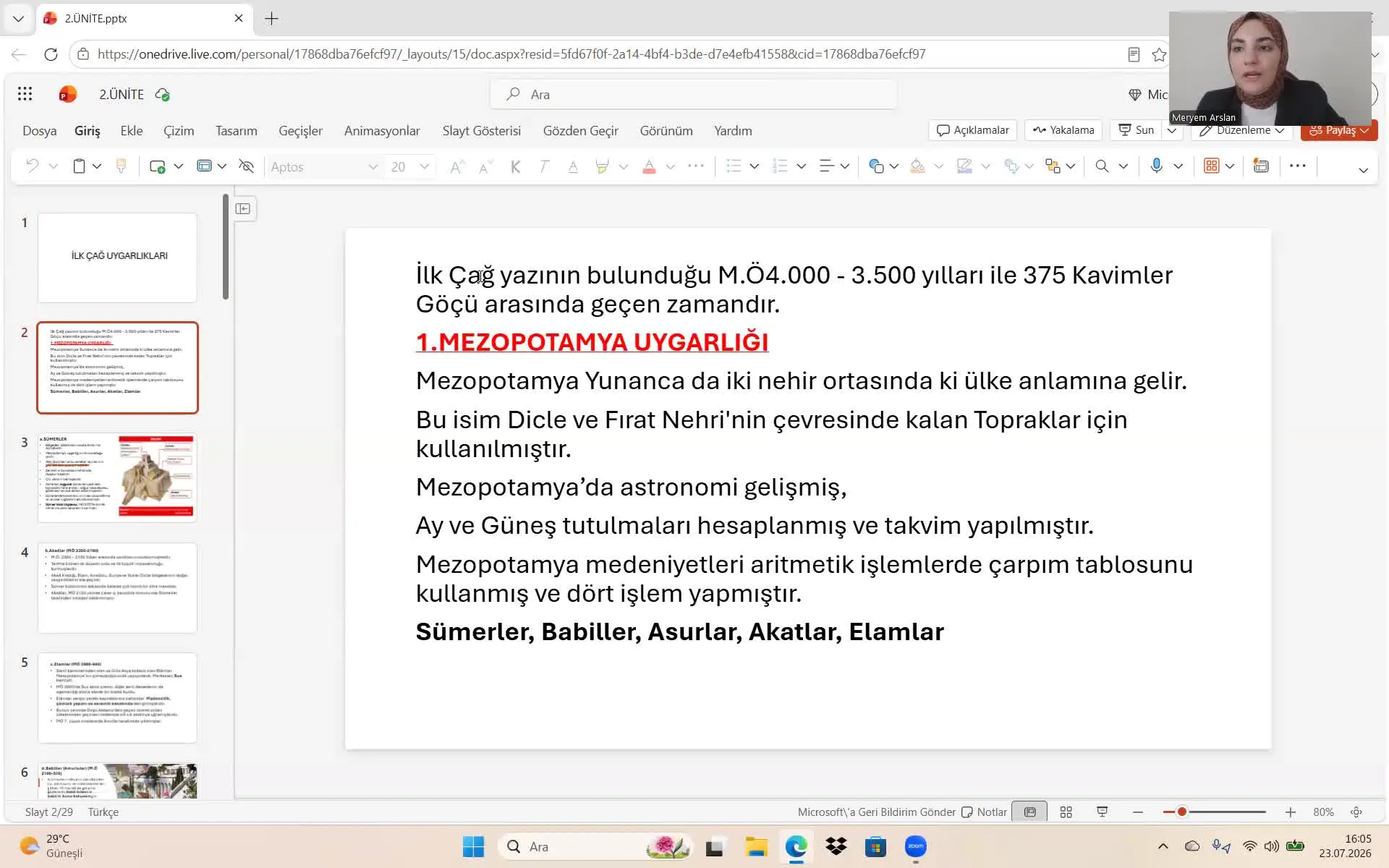Click the Undo arrow icon
This screenshot has width=1389, height=868.
[x=32, y=166]
